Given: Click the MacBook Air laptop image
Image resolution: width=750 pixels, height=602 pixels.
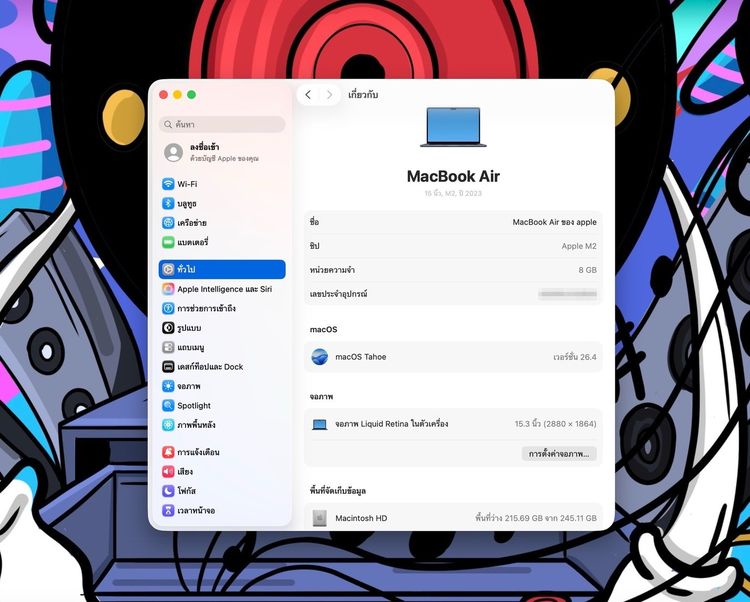Looking at the screenshot, I should pyautogui.click(x=453, y=127).
